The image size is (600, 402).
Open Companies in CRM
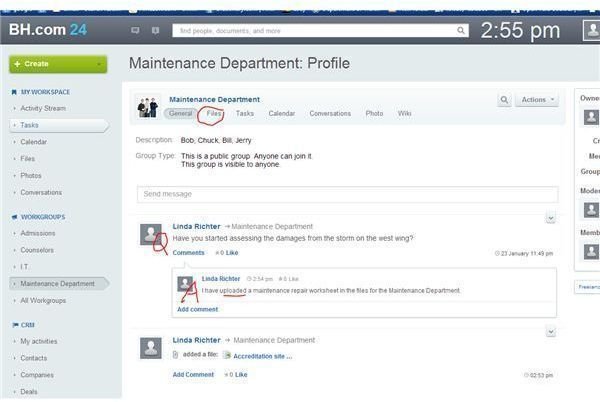click(37, 375)
